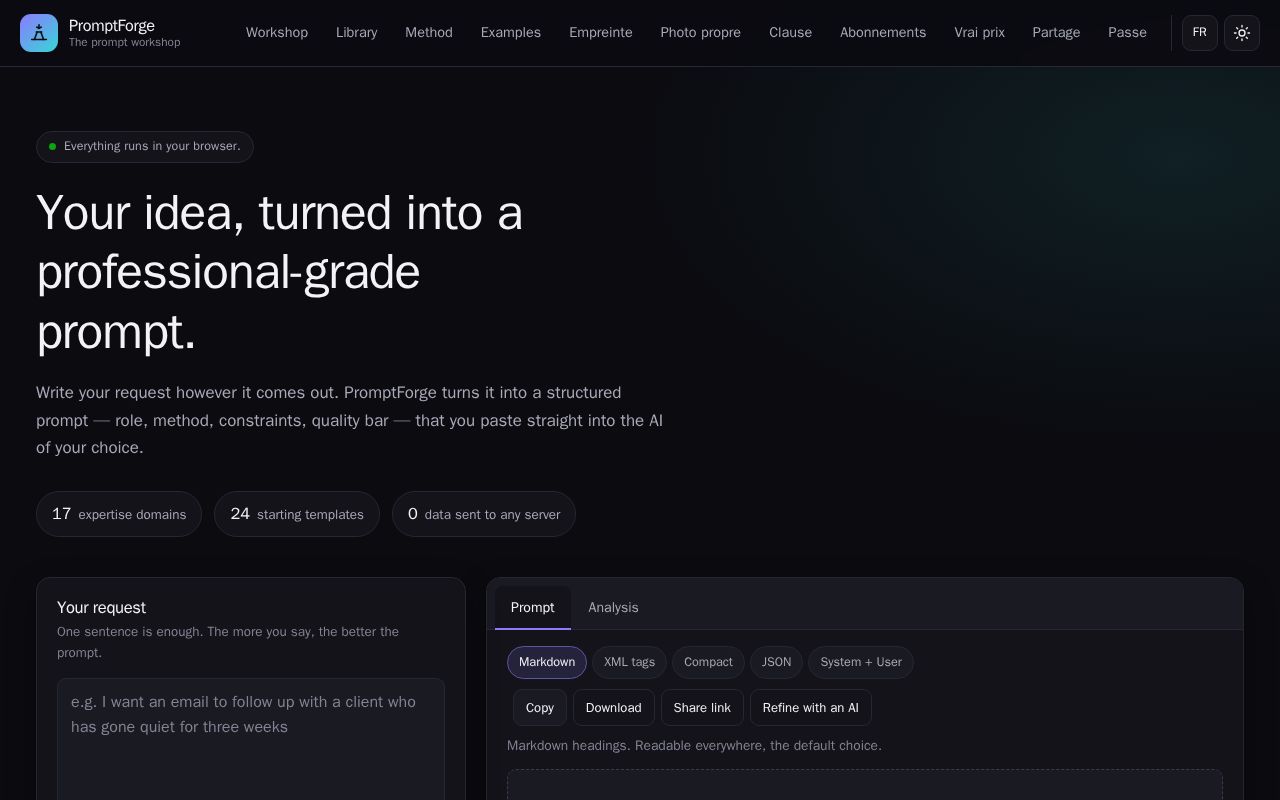Go to the Method section
This screenshot has width=1280, height=800.
click(x=429, y=33)
